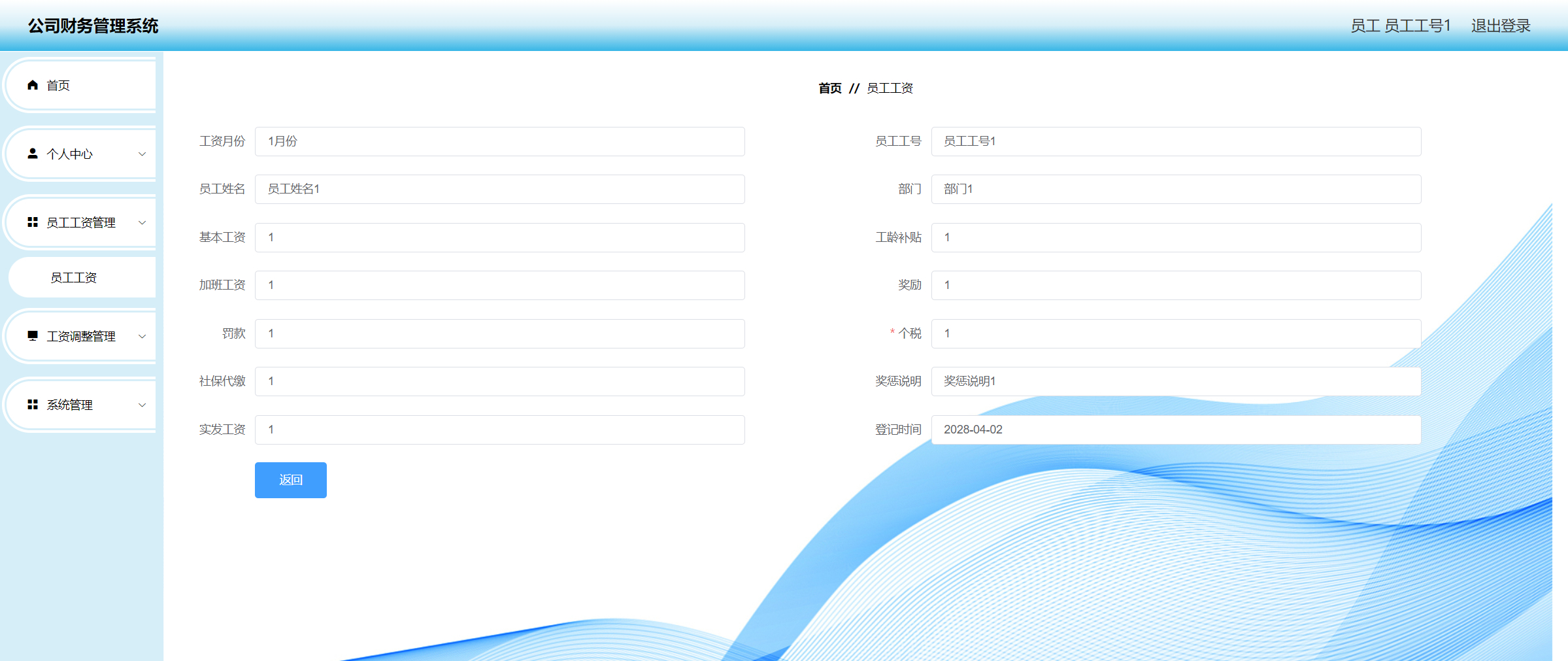Viewport: 1568px width, 661px height.
Task: Focus the 部门 input field
Action: point(1176,189)
